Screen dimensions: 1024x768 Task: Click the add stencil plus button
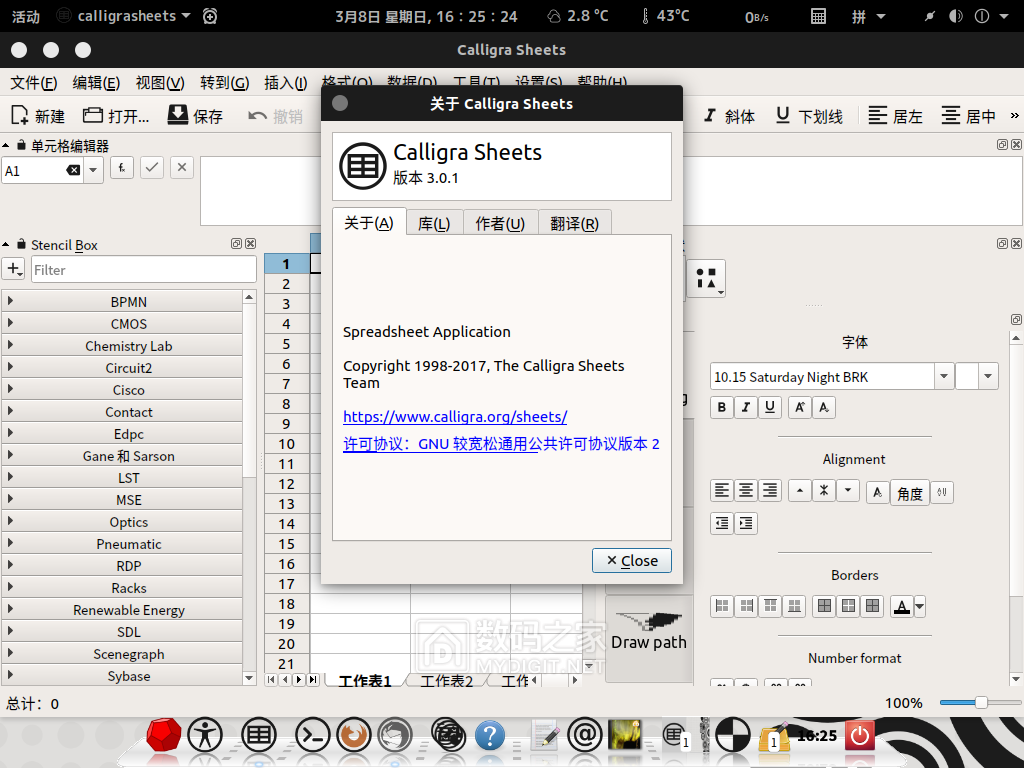[x=14, y=269]
